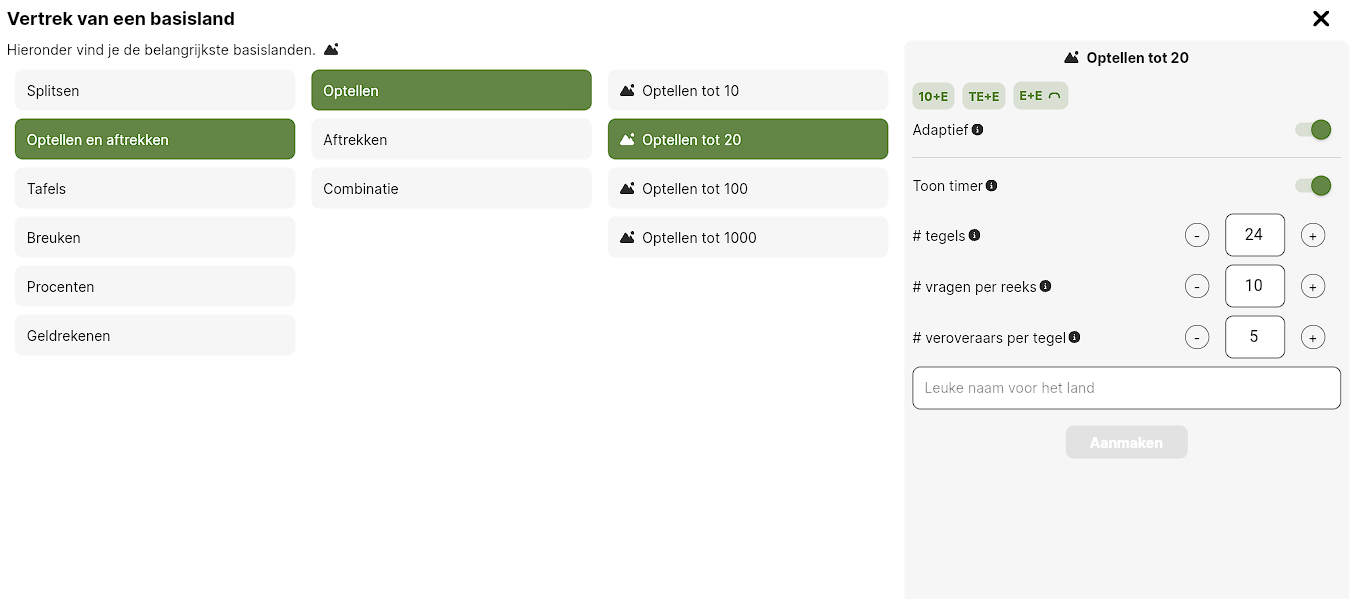This screenshot has height=599, width=1352.
Task: Select the Tafels category
Action: (155, 189)
